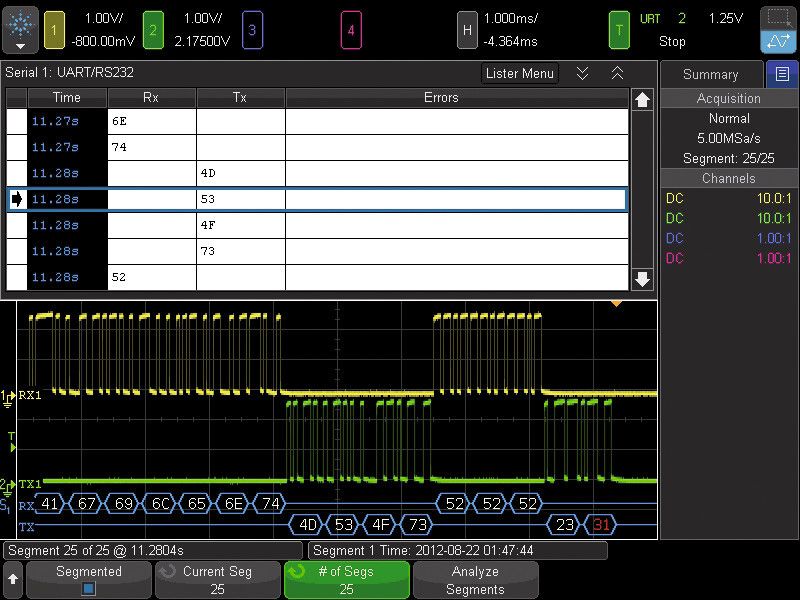The height and width of the screenshot is (600, 800).
Task: Select channel 1 yellow badge
Action: 55,30
